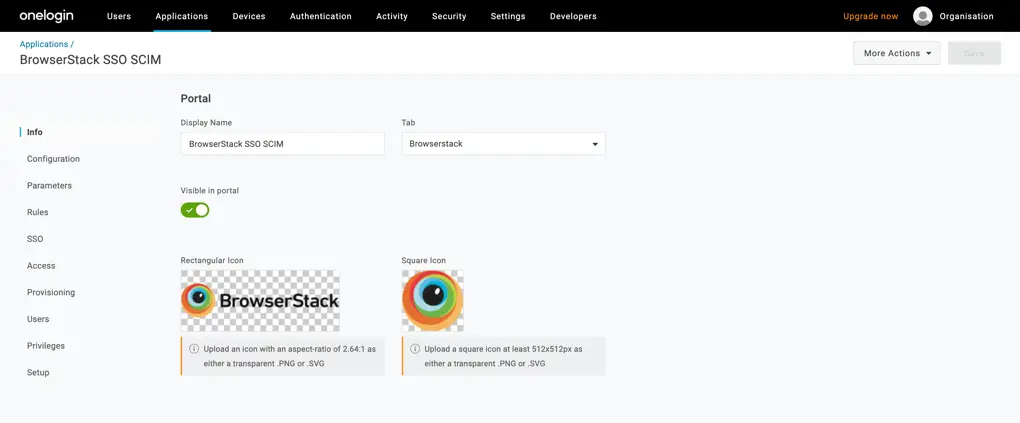Open the Users top menu

[x=119, y=16]
